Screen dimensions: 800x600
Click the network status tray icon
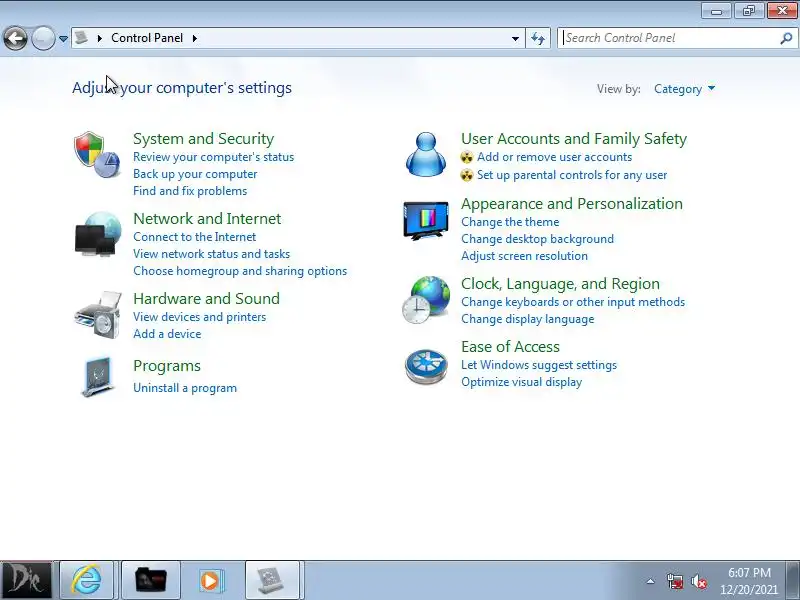674,581
